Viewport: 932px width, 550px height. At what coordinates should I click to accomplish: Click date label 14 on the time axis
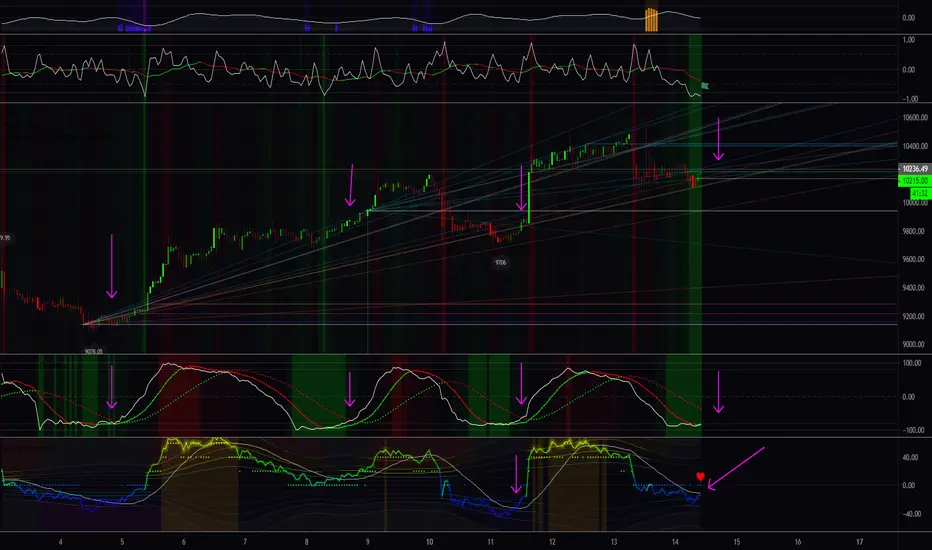click(x=675, y=542)
